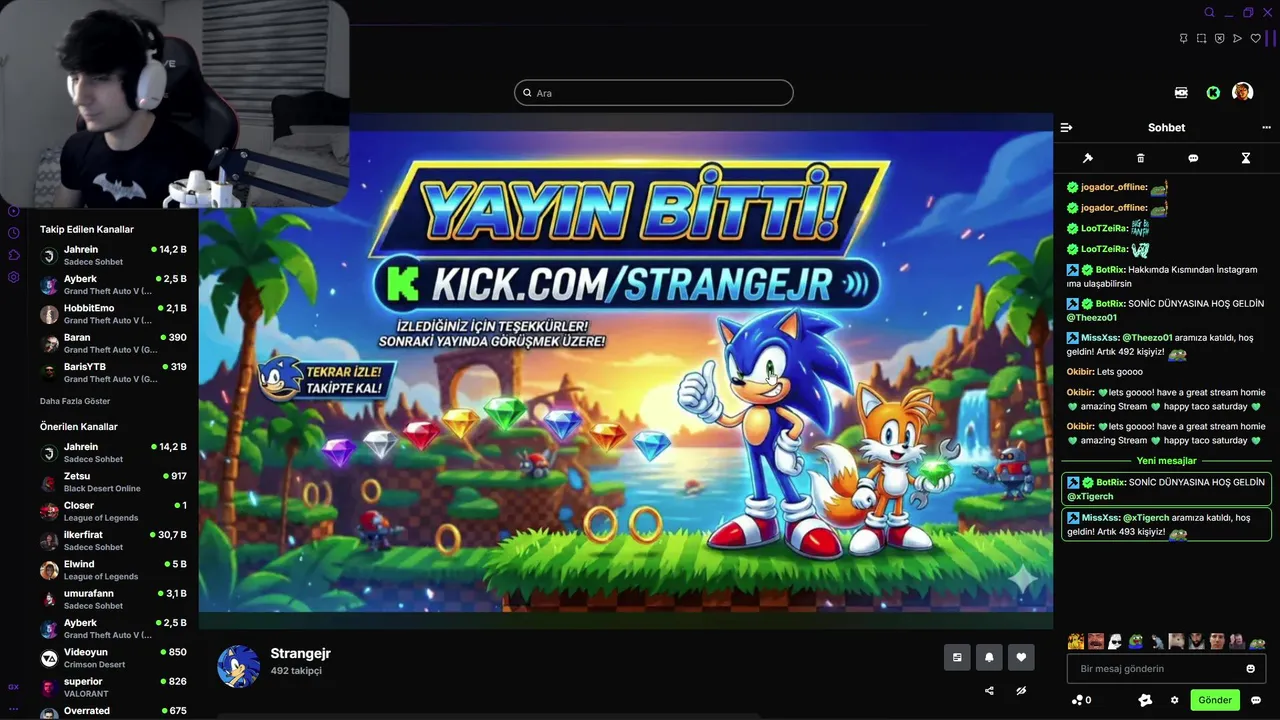
Task: Click the Strangejr Sonic avatar below the video
Action: [x=238, y=666]
